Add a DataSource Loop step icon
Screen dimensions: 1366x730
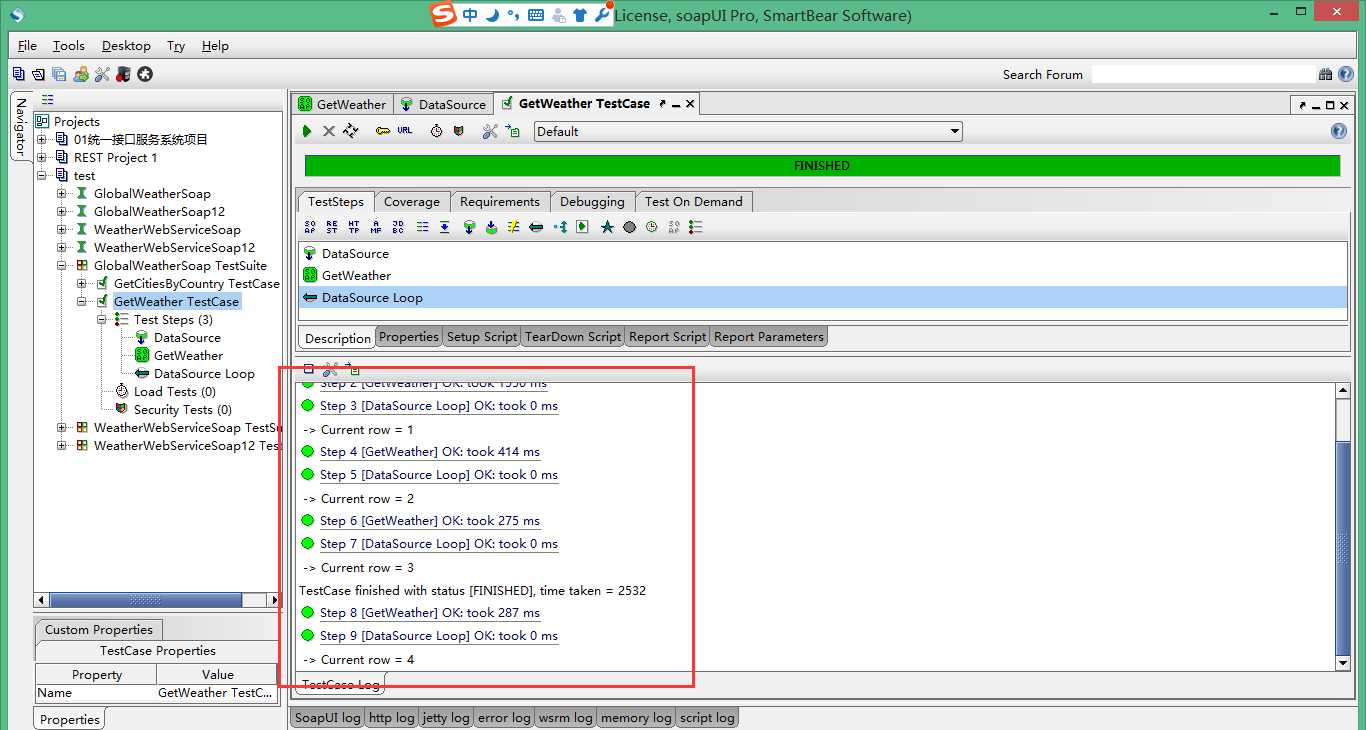pyautogui.click(x=536, y=227)
